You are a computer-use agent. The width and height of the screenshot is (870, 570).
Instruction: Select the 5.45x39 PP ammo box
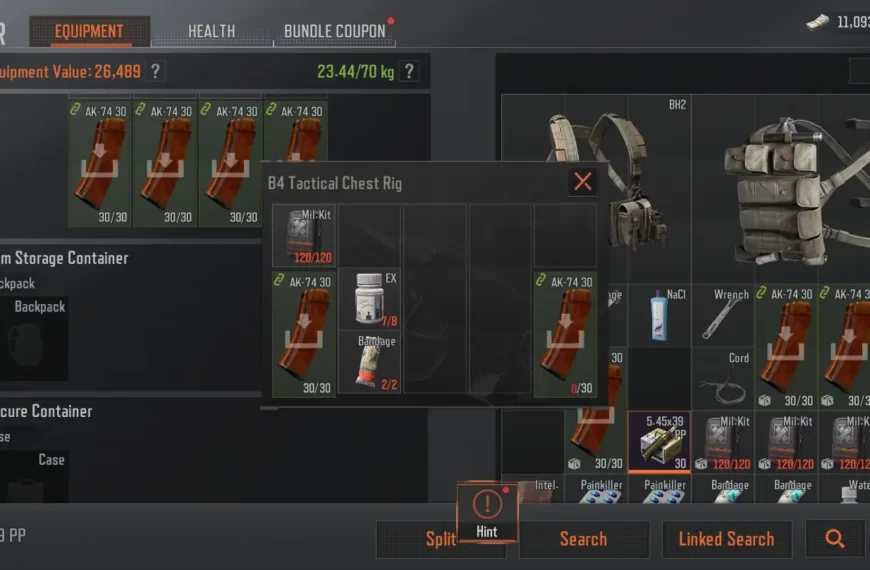coord(660,442)
